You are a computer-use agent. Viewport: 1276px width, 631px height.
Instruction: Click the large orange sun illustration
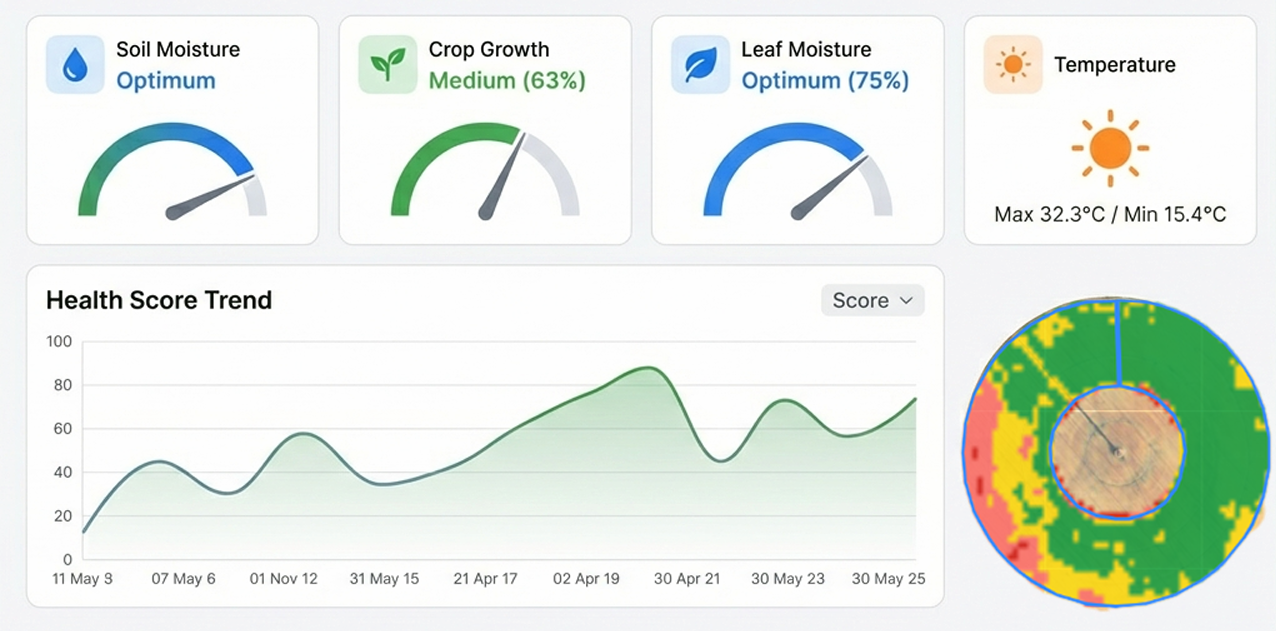[x=1110, y=148]
